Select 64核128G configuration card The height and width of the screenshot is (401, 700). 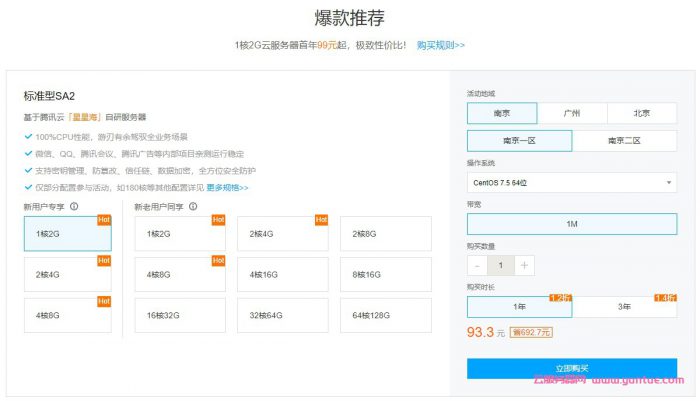pyautogui.click(x=386, y=315)
